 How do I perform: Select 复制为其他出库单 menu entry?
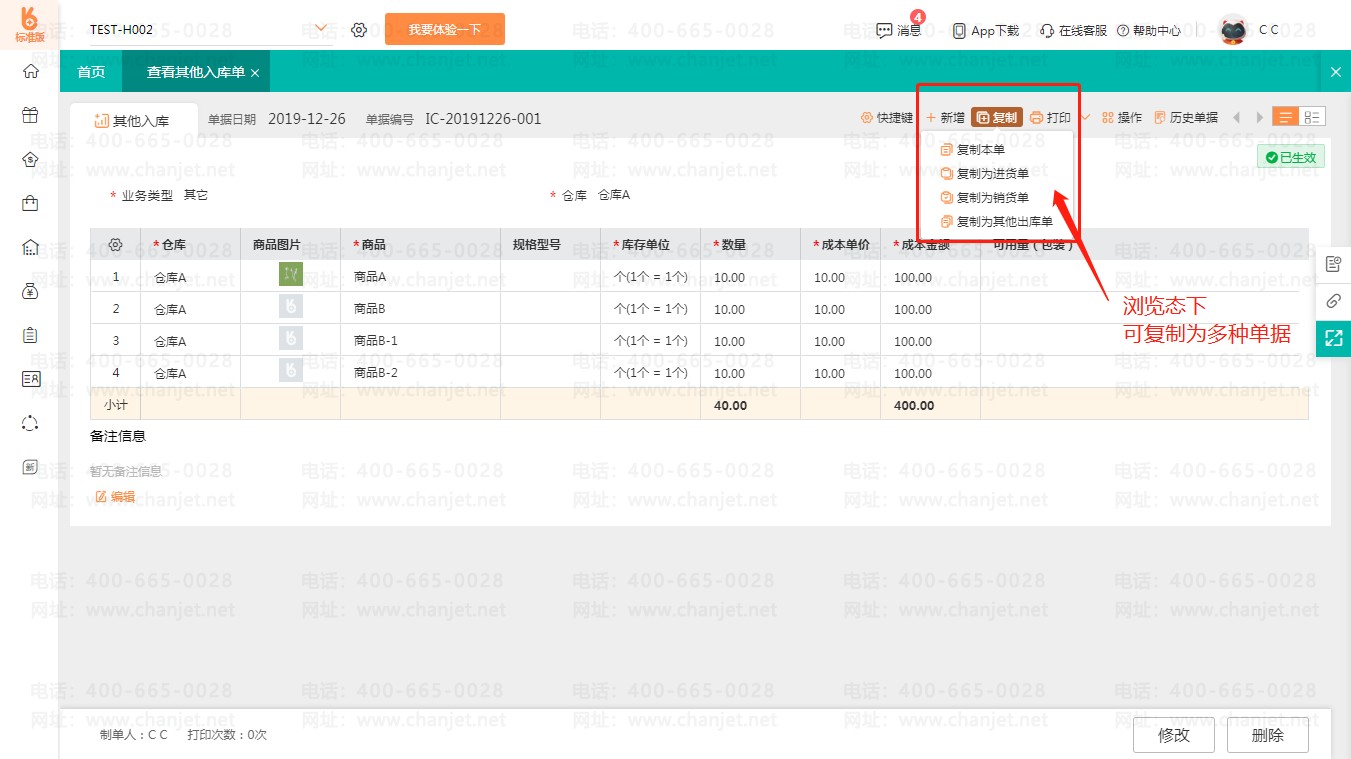point(997,222)
